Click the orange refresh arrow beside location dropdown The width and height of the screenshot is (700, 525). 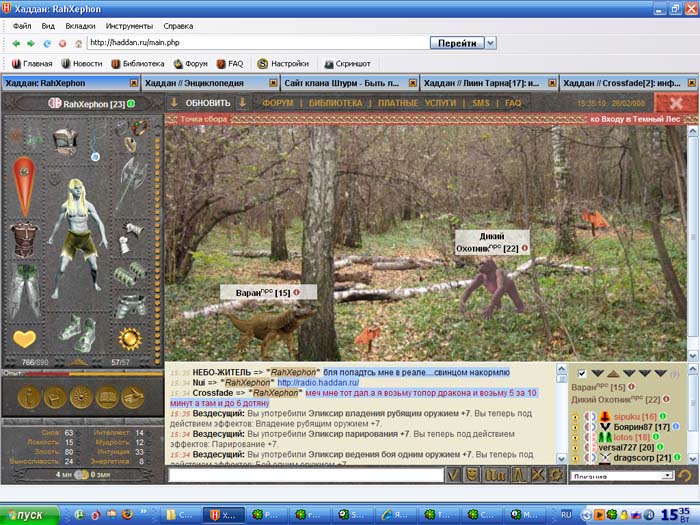[x=685, y=475]
